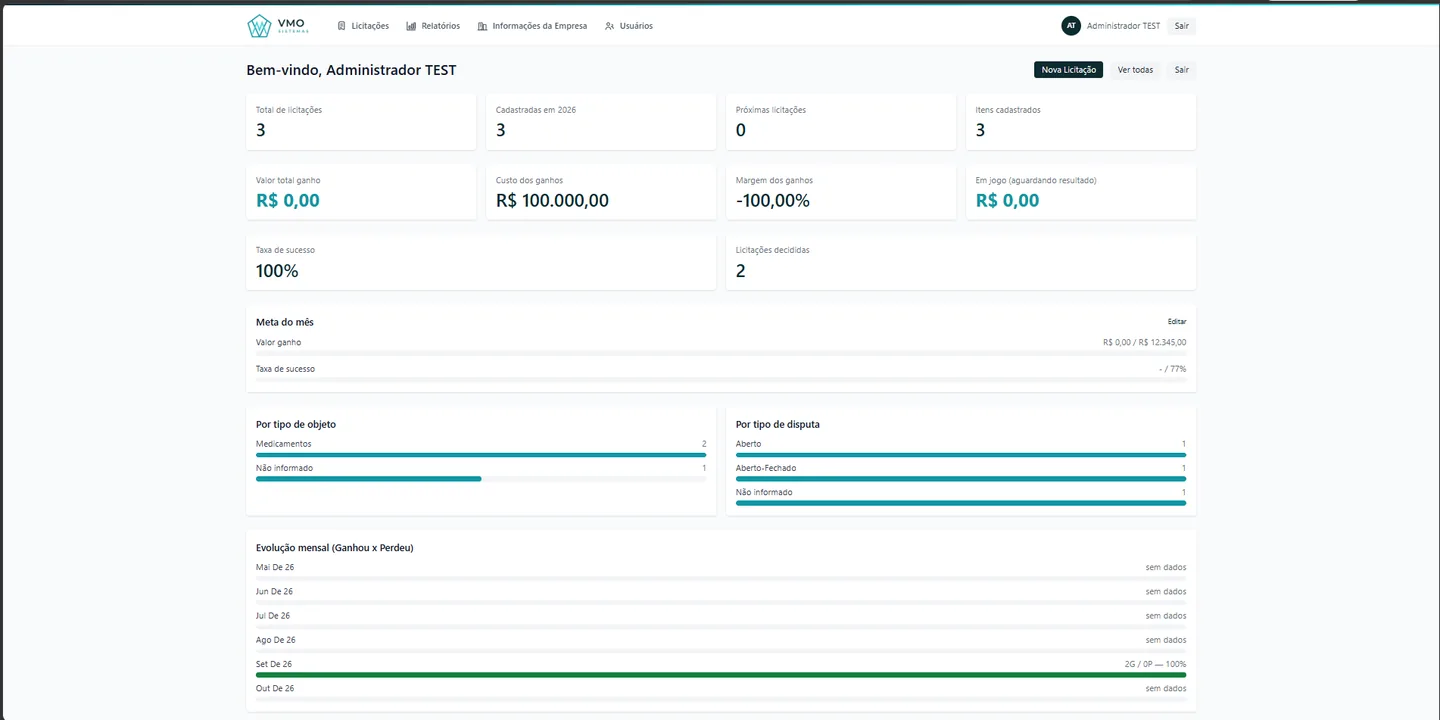Click the Por tipo de disputa heading

pyautogui.click(x=778, y=425)
